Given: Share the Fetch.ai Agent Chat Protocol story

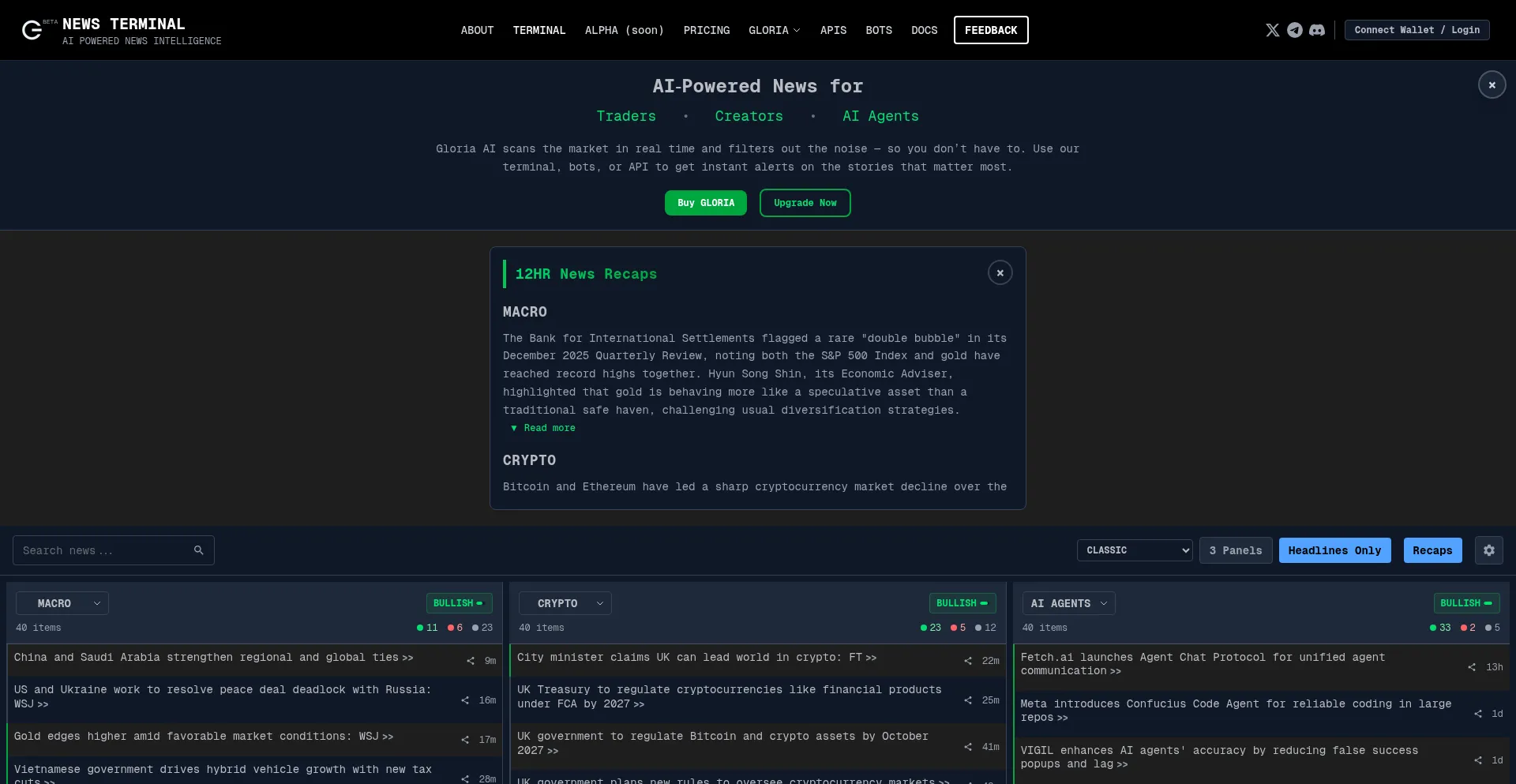Looking at the screenshot, I should pos(1472,667).
